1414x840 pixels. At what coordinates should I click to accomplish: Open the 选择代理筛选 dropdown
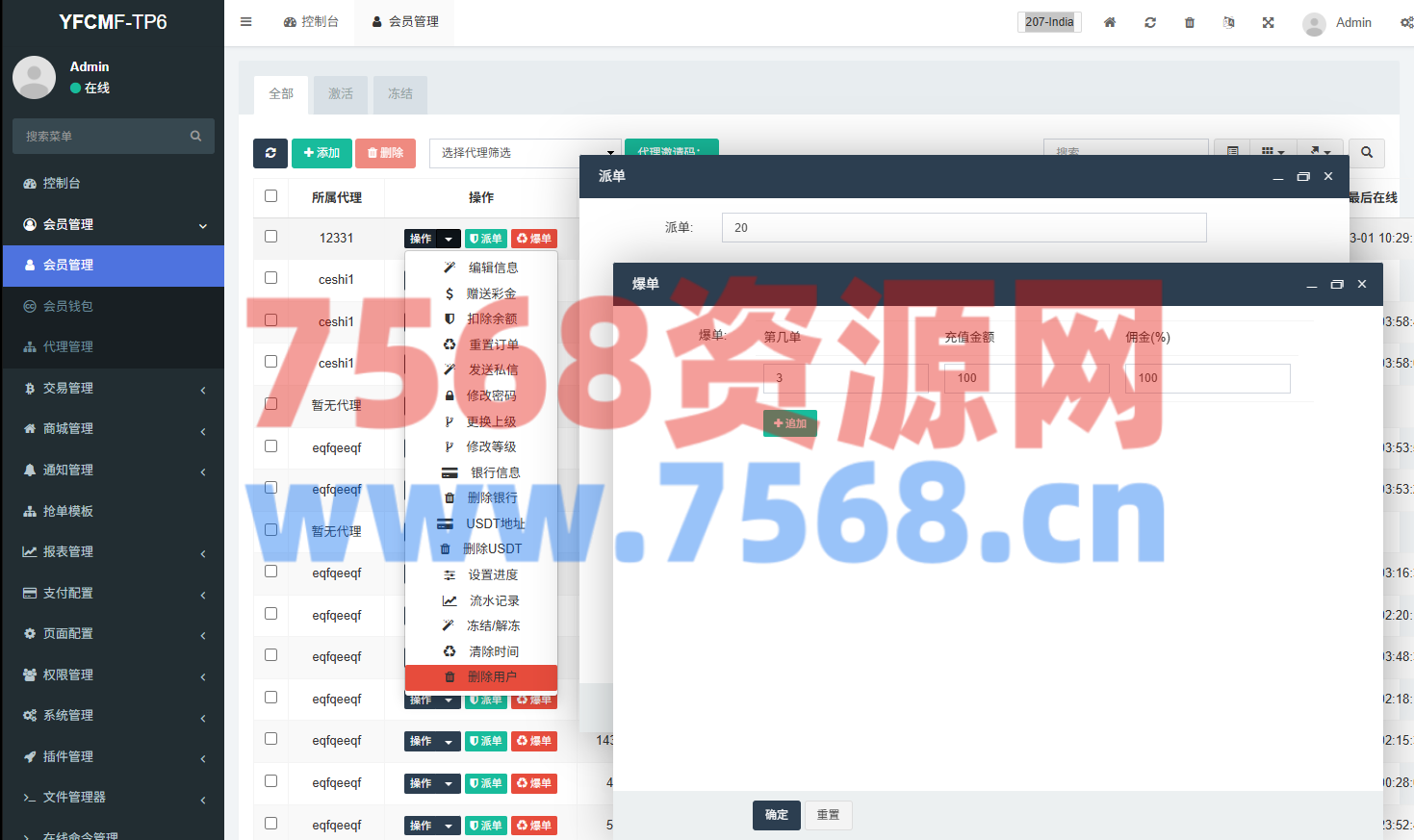(x=525, y=153)
